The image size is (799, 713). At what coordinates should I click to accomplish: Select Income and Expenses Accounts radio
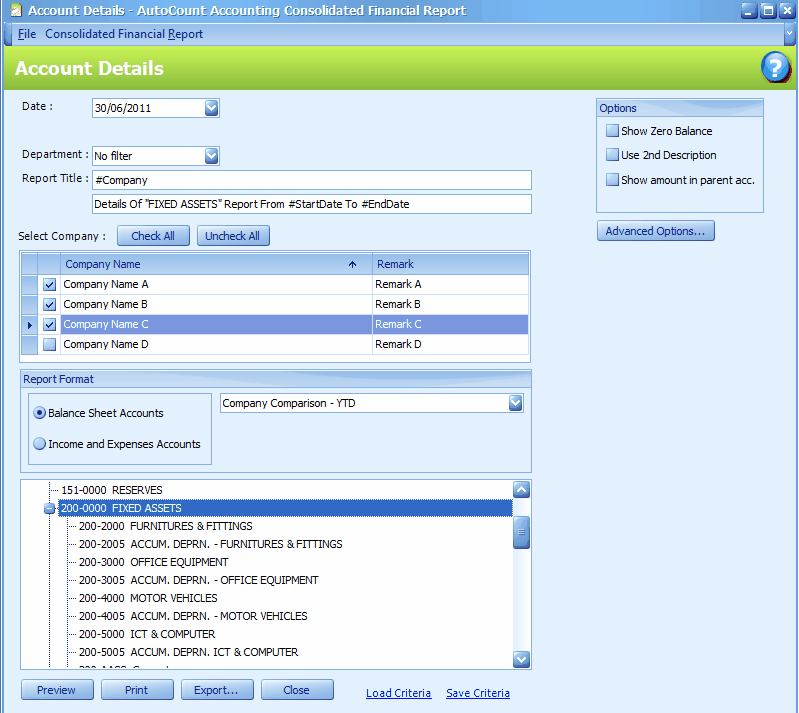coord(39,444)
